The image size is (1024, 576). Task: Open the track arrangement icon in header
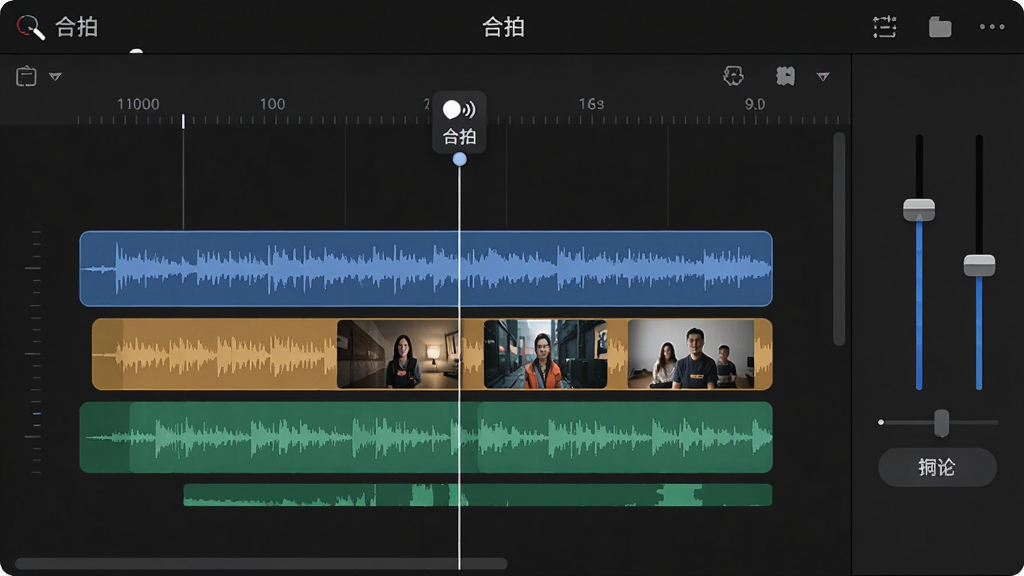click(884, 27)
